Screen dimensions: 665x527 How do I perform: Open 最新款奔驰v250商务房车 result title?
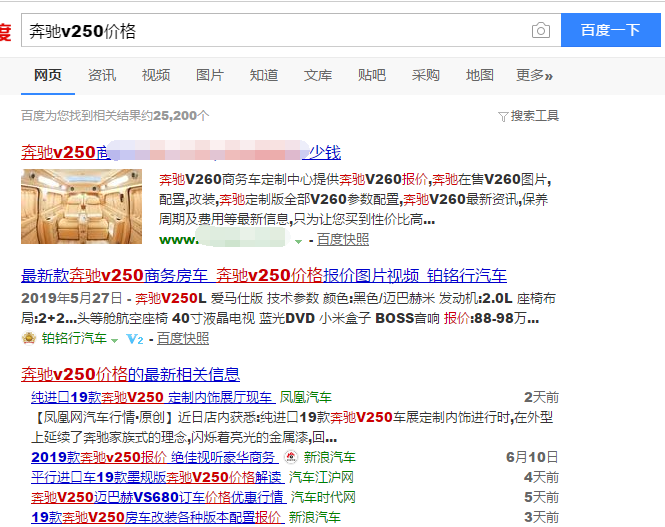coord(264,276)
